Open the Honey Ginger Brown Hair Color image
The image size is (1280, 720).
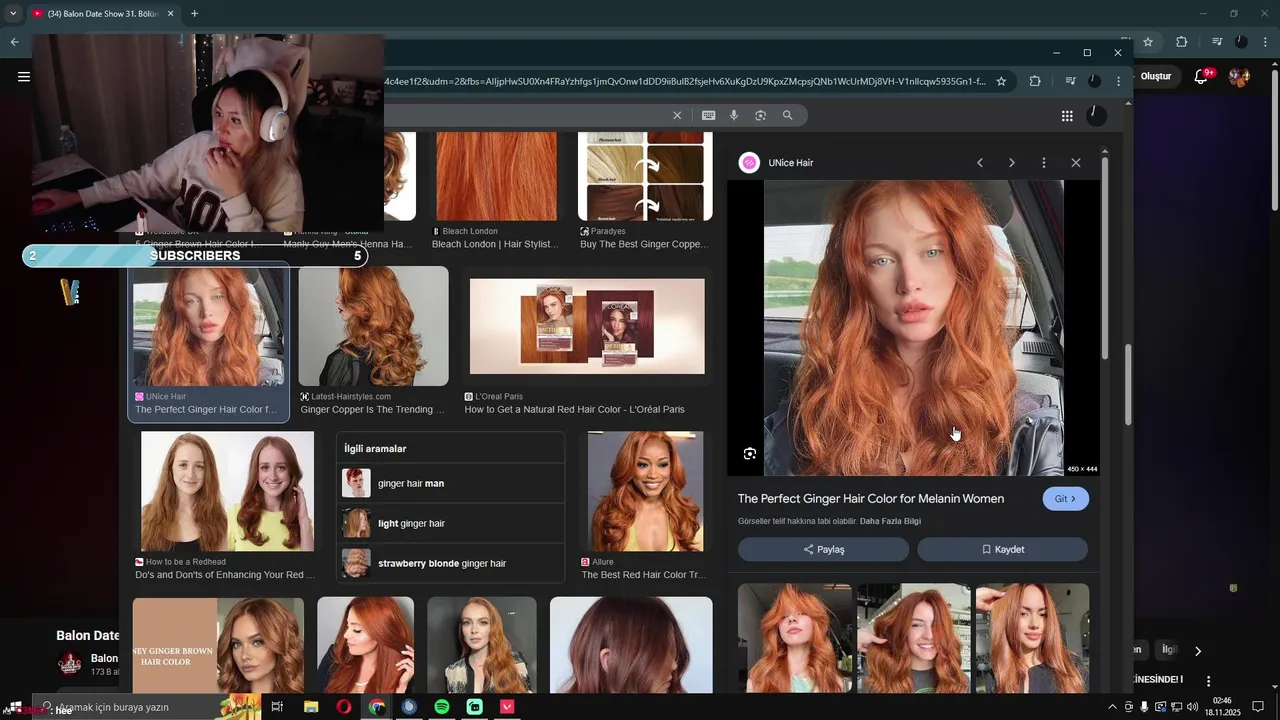click(x=218, y=645)
